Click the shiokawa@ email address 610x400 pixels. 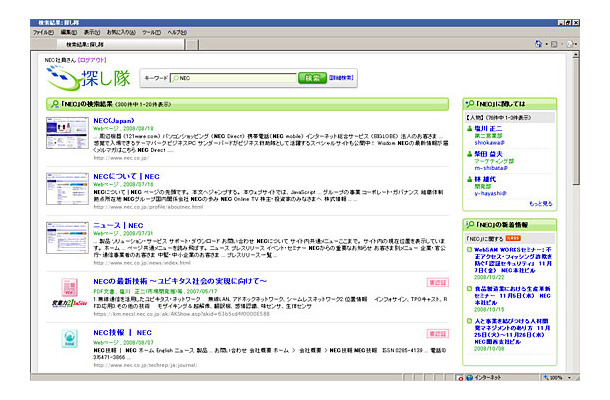coord(489,143)
